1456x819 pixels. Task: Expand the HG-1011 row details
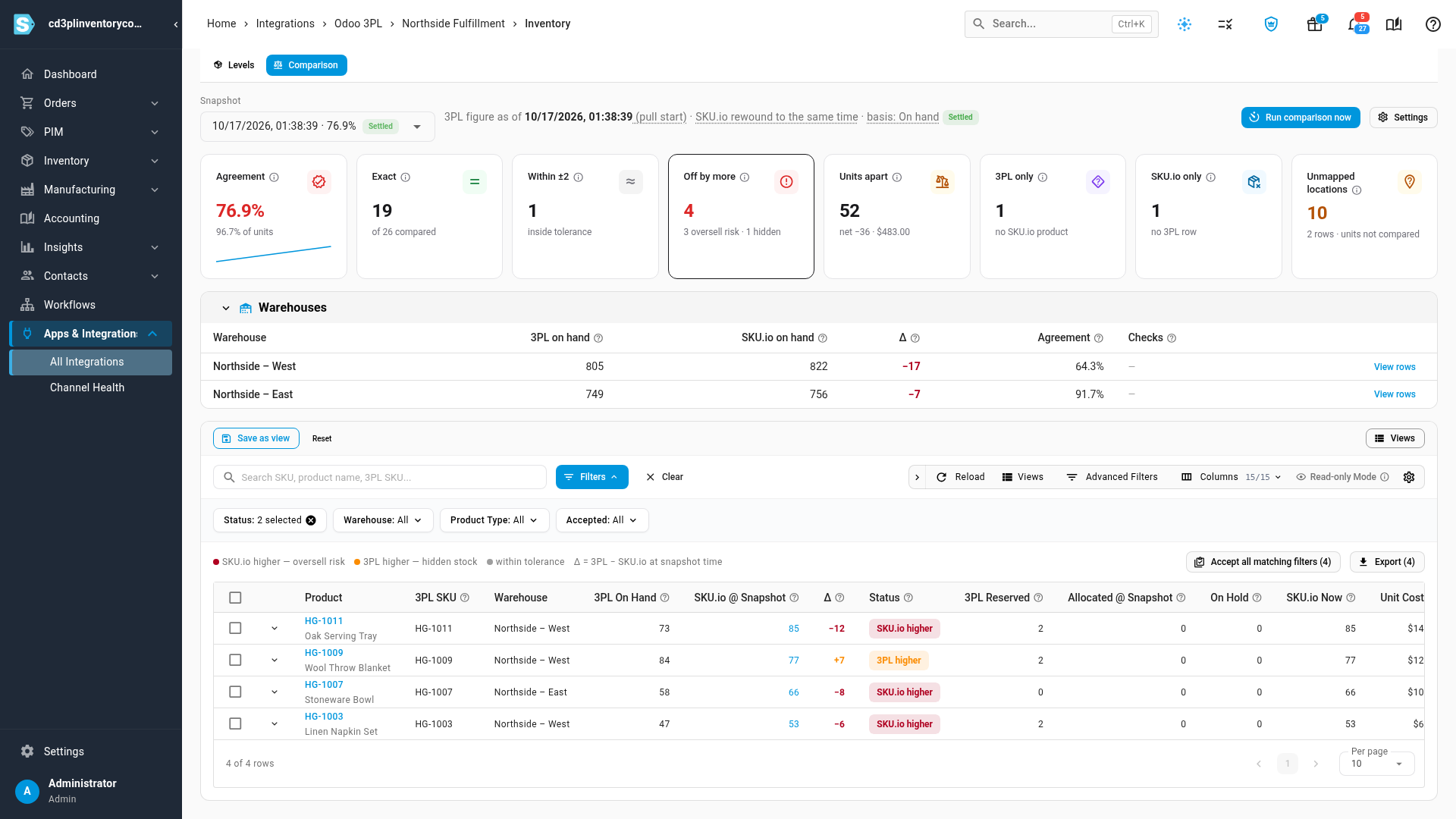coord(275,629)
